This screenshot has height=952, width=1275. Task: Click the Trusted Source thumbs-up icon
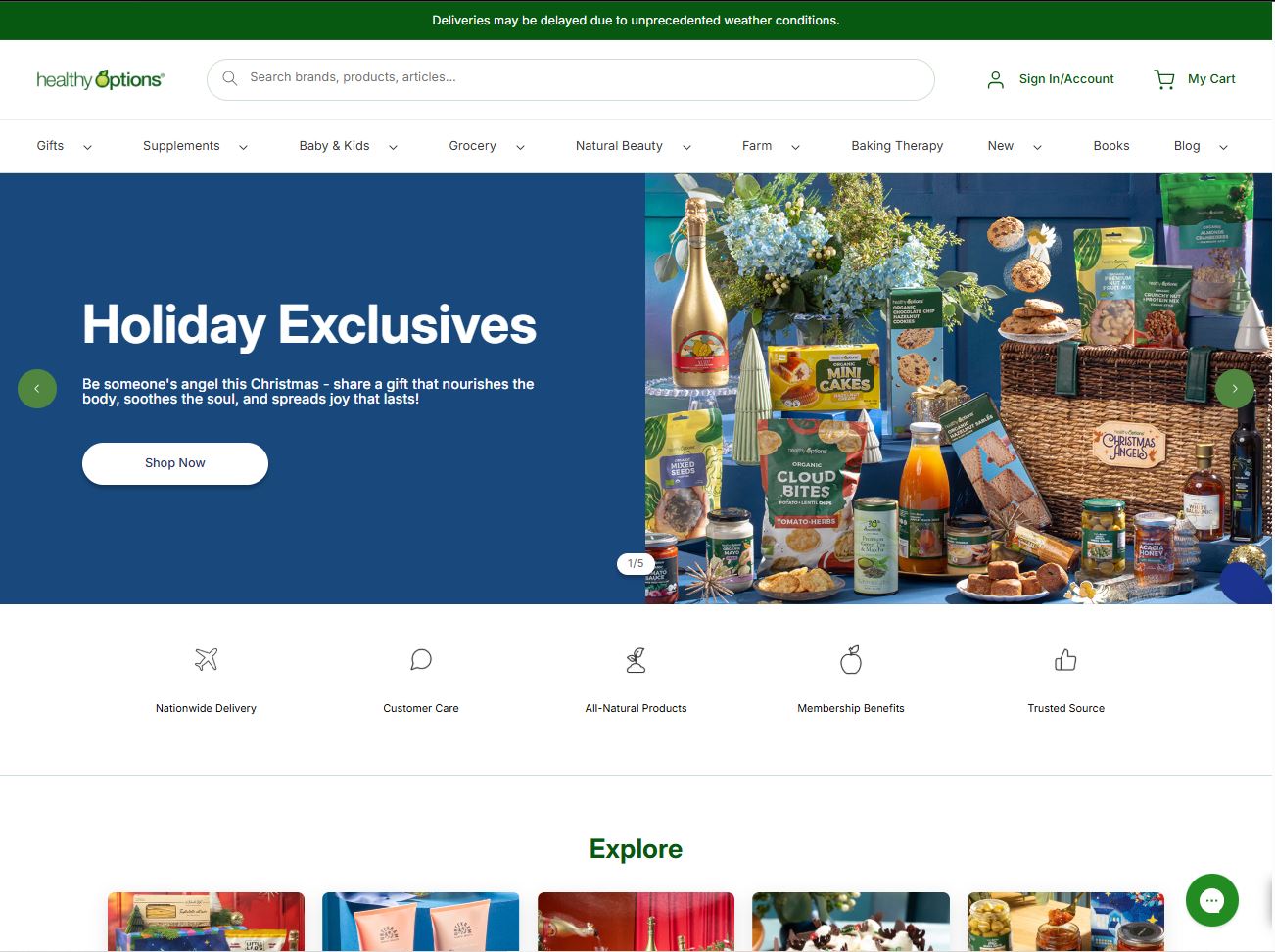click(x=1065, y=660)
